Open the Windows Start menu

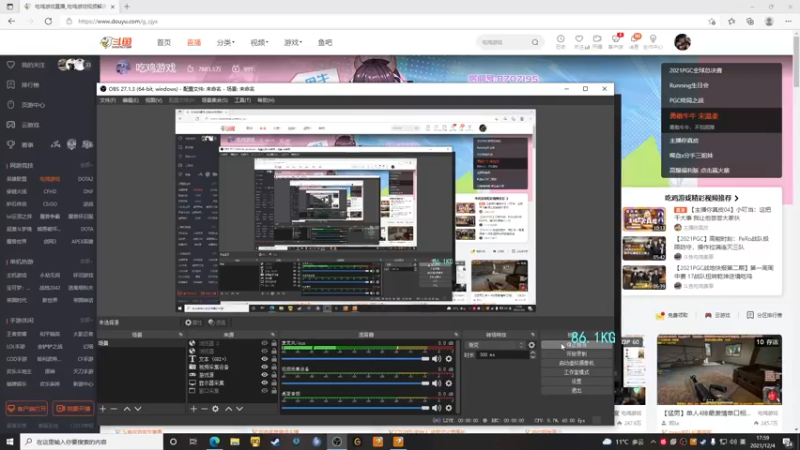coord(10,441)
